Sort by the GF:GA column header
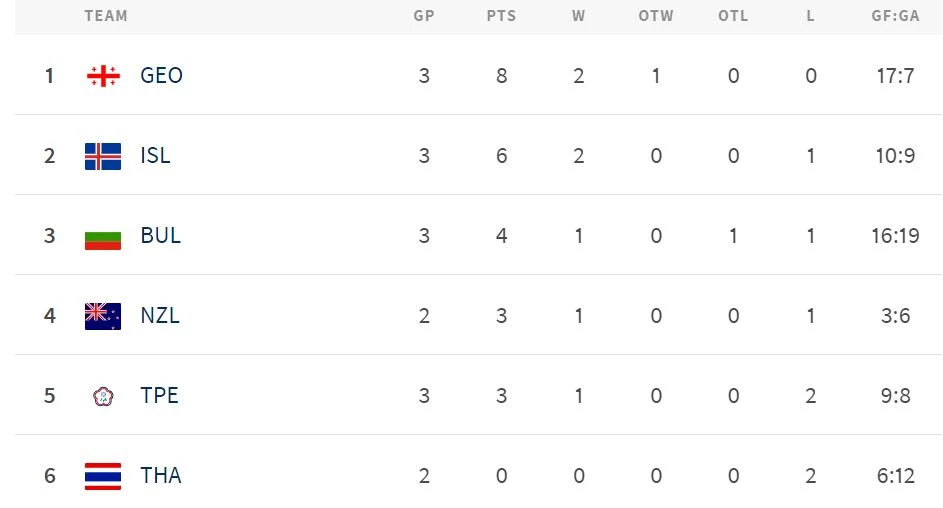This screenshot has width=943, height=508. [895, 16]
